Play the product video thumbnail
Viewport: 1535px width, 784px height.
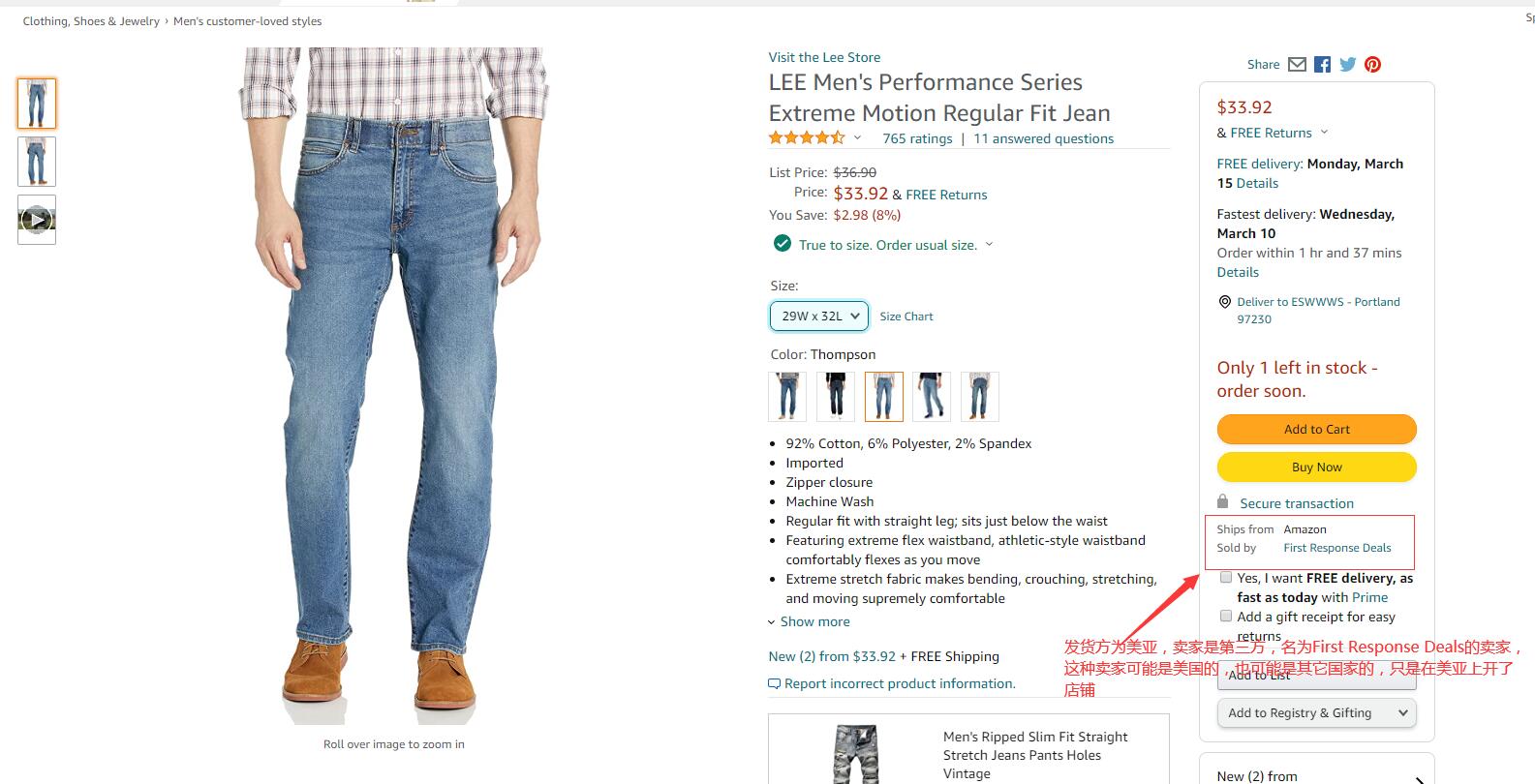37,220
